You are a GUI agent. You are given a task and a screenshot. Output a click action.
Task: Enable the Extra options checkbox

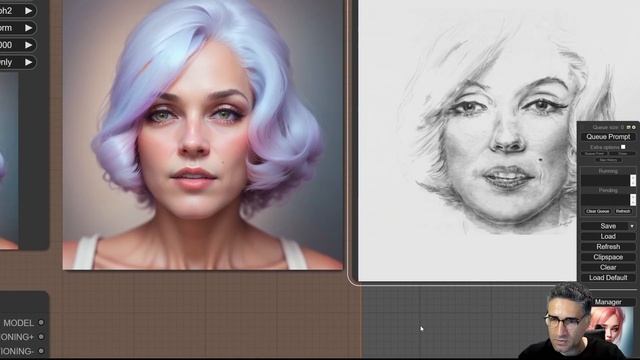point(623,147)
